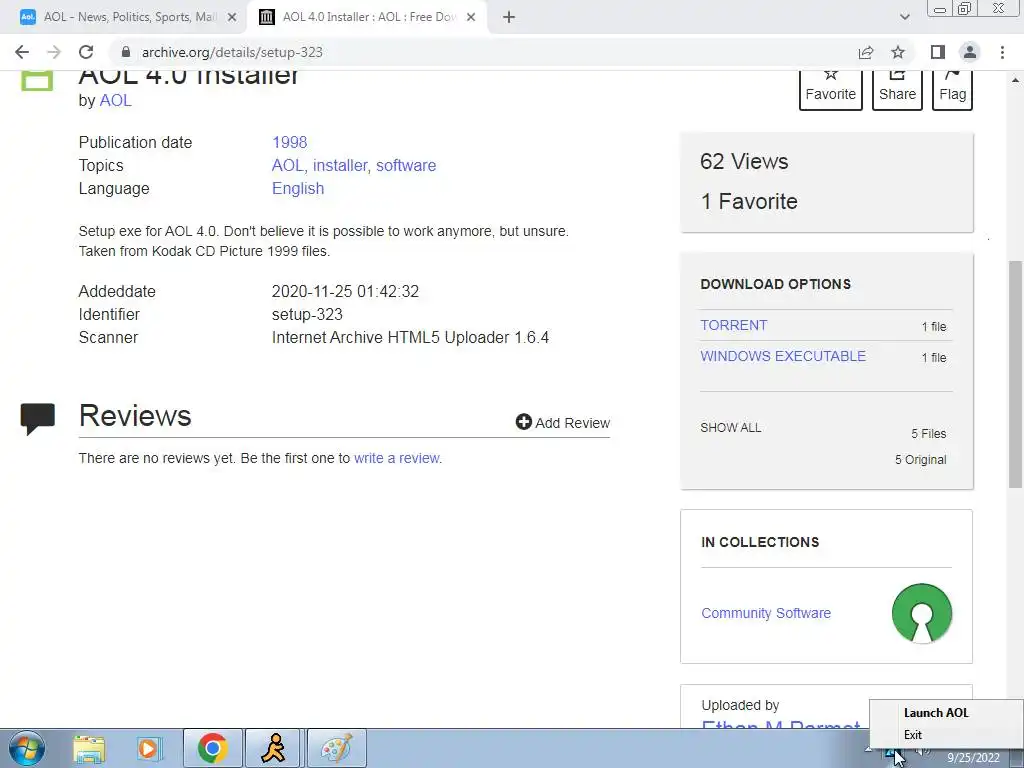Expand the tab search dropdown arrow
The width and height of the screenshot is (1024, 768).
click(x=904, y=17)
